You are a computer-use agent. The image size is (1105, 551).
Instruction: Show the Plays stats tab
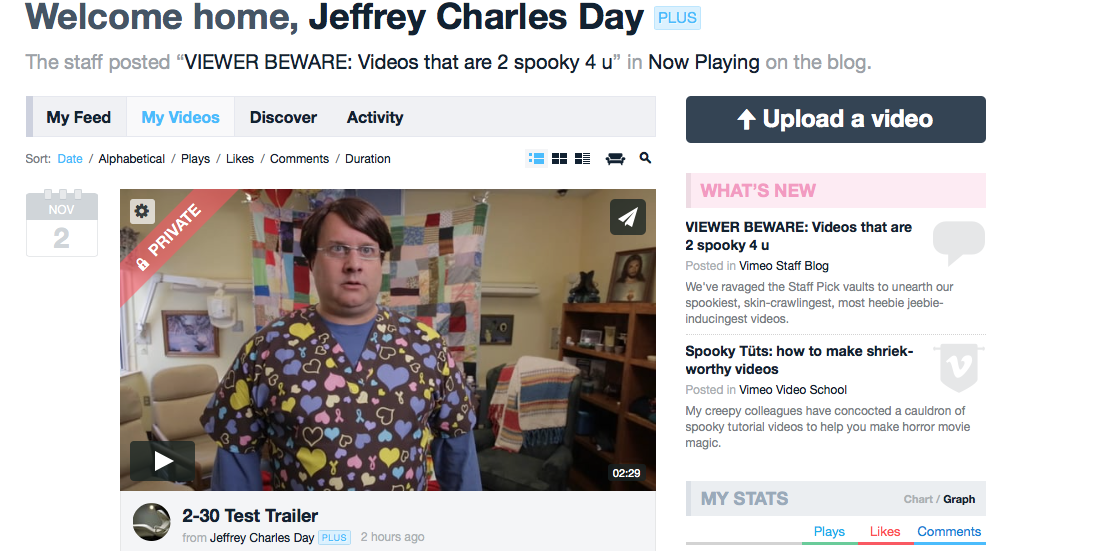tap(829, 532)
